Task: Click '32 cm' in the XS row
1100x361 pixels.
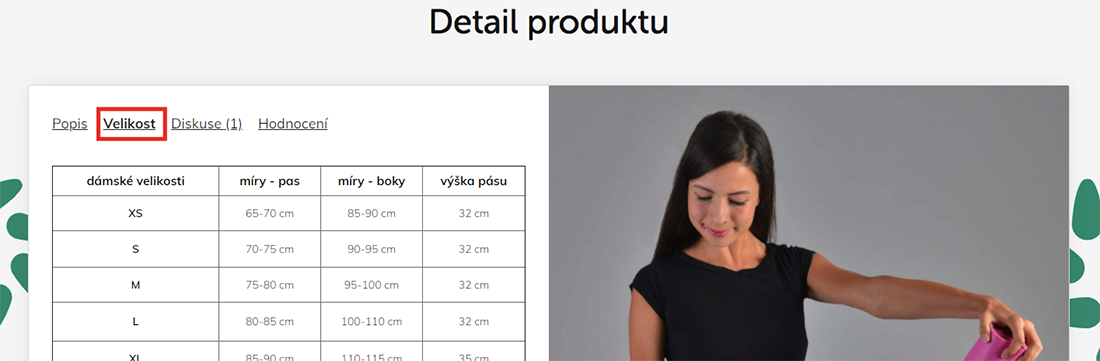Action: tap(474, 213)
